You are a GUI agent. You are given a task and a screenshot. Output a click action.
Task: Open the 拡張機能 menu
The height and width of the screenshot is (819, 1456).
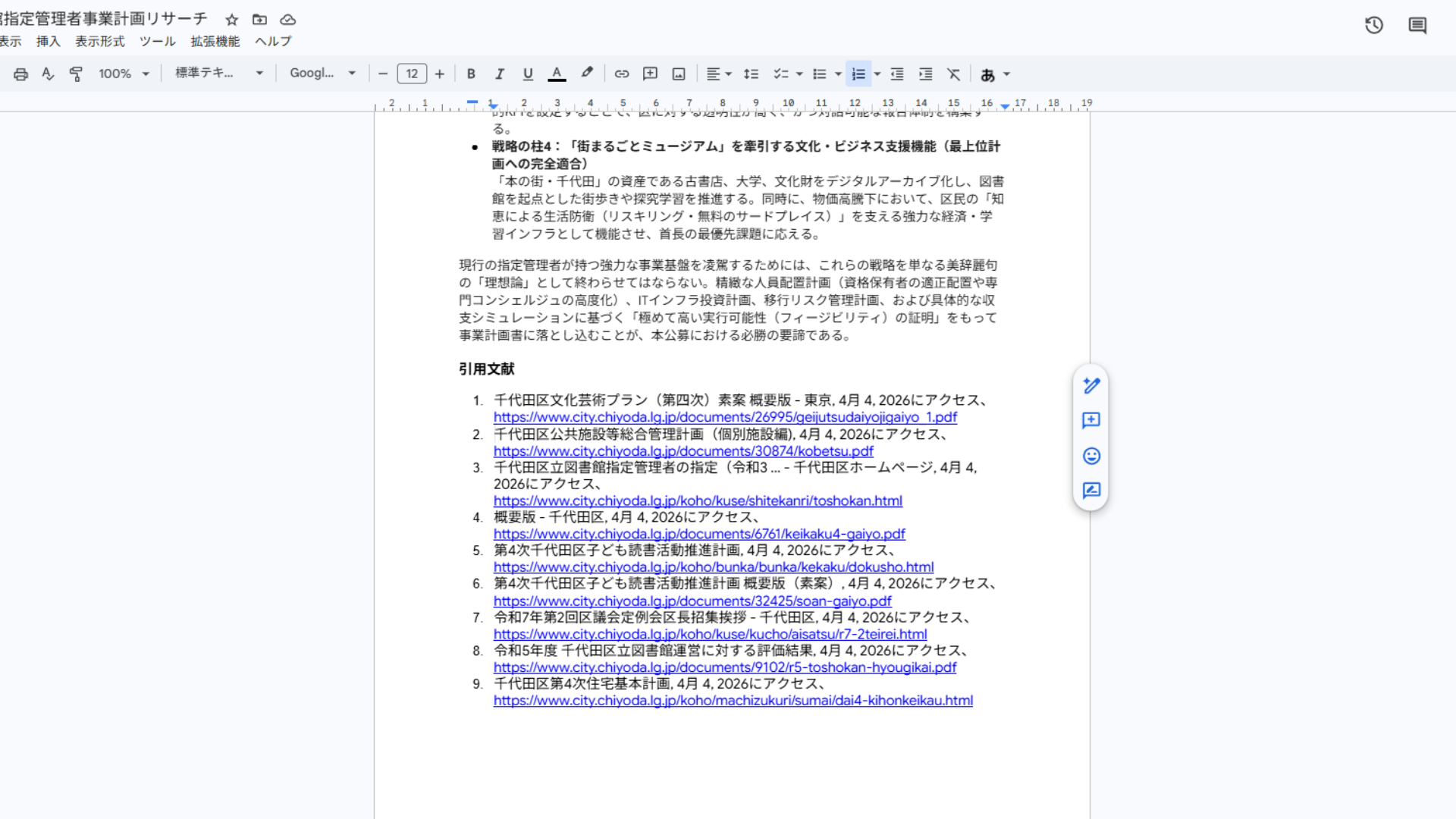coord(215,41)
